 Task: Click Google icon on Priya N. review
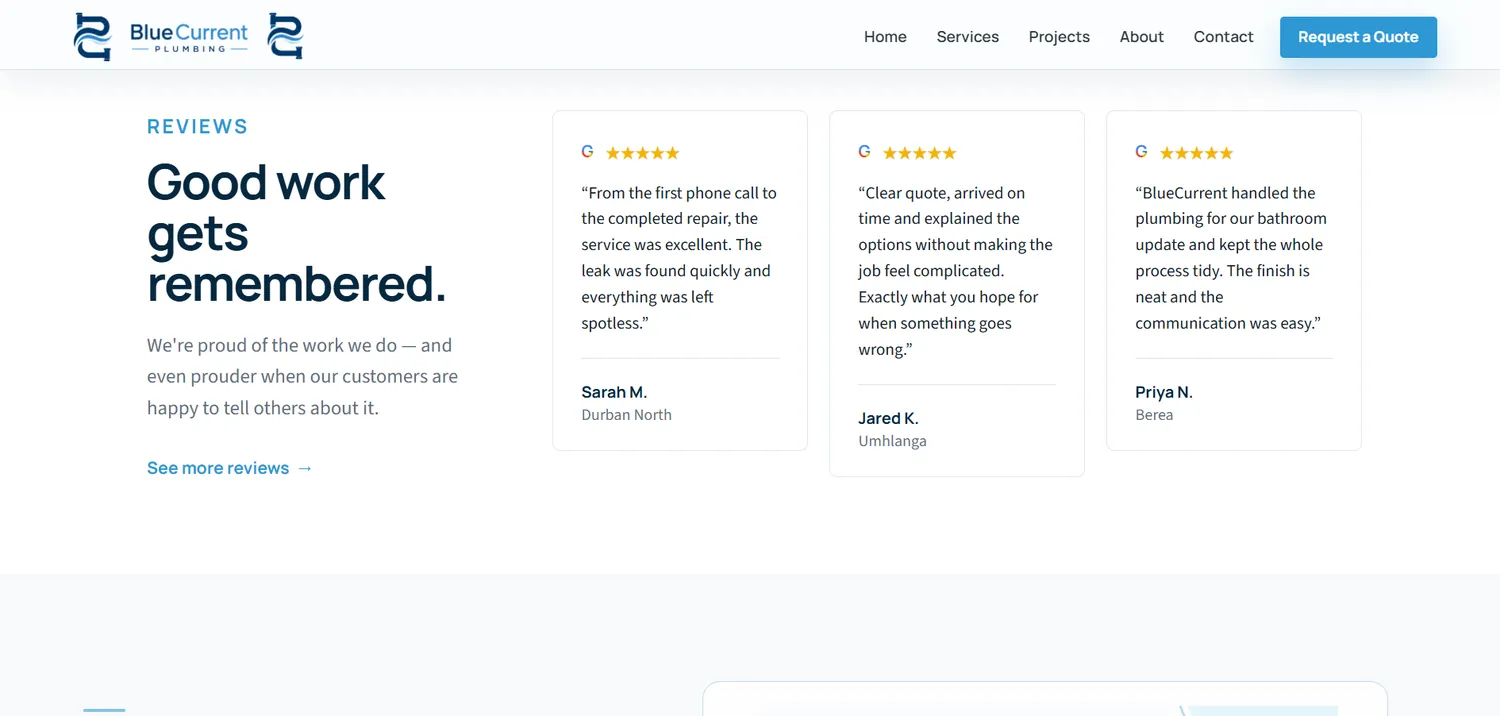(1142, 152)
